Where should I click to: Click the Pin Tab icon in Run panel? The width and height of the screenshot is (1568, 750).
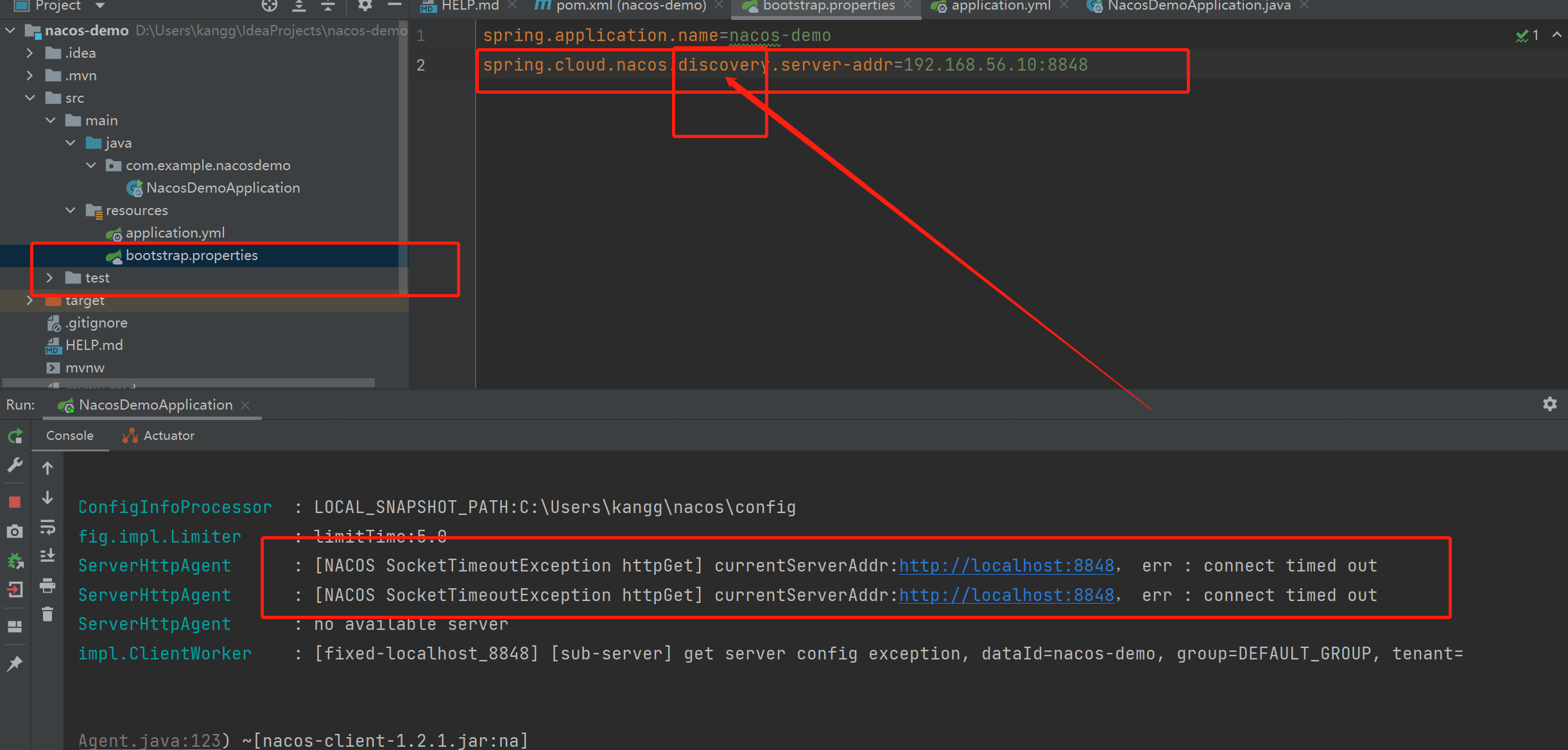click(15, 663)
